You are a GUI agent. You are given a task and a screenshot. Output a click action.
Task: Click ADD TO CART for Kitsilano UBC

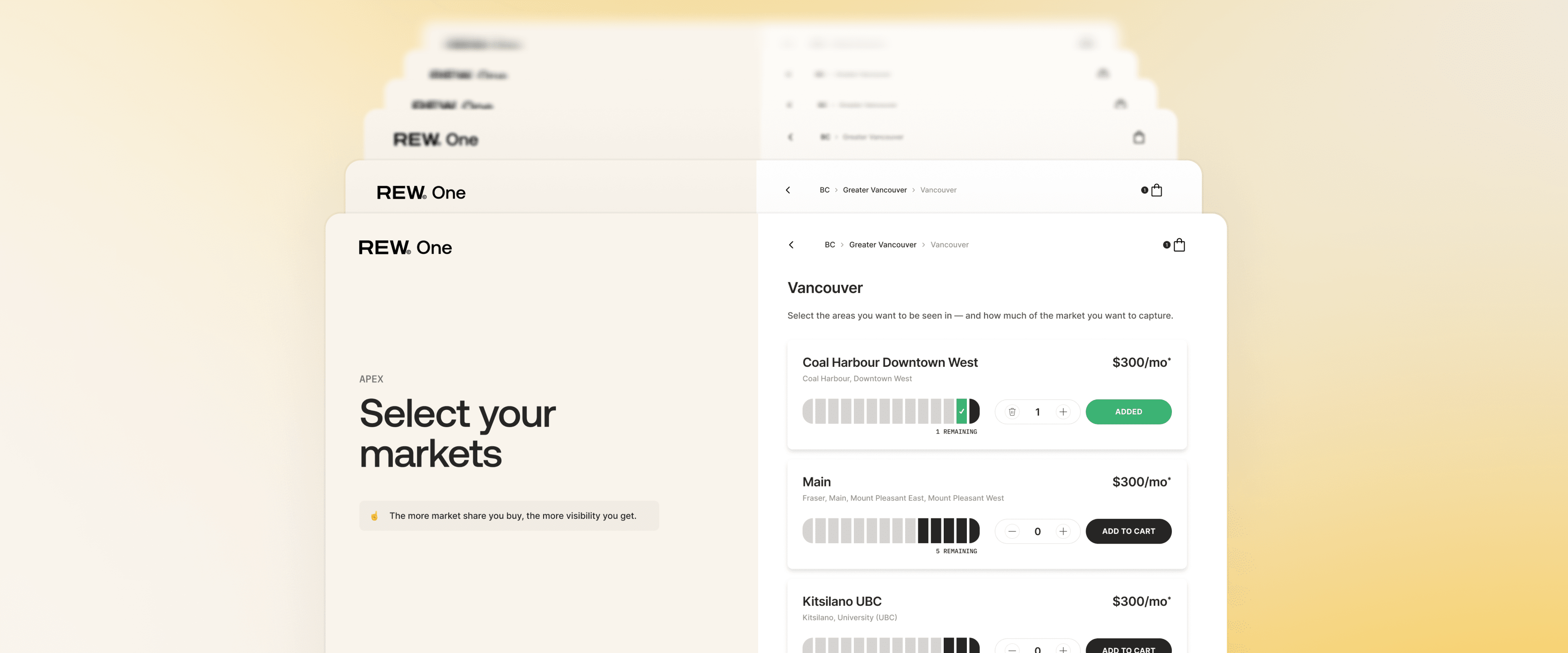coord(1128,646)
